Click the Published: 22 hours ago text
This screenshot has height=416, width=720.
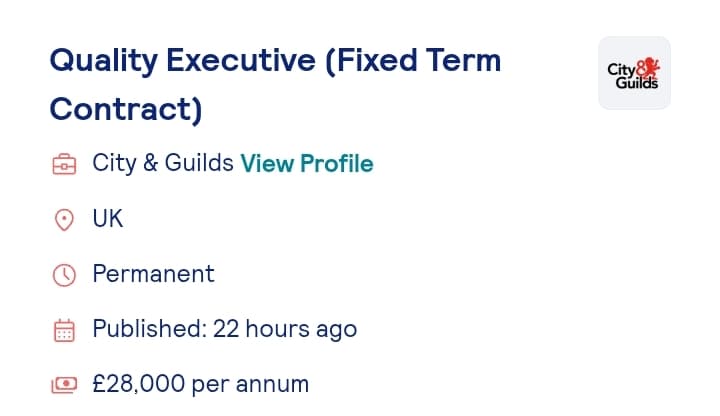pyautogui.click(x=225, y=329)
